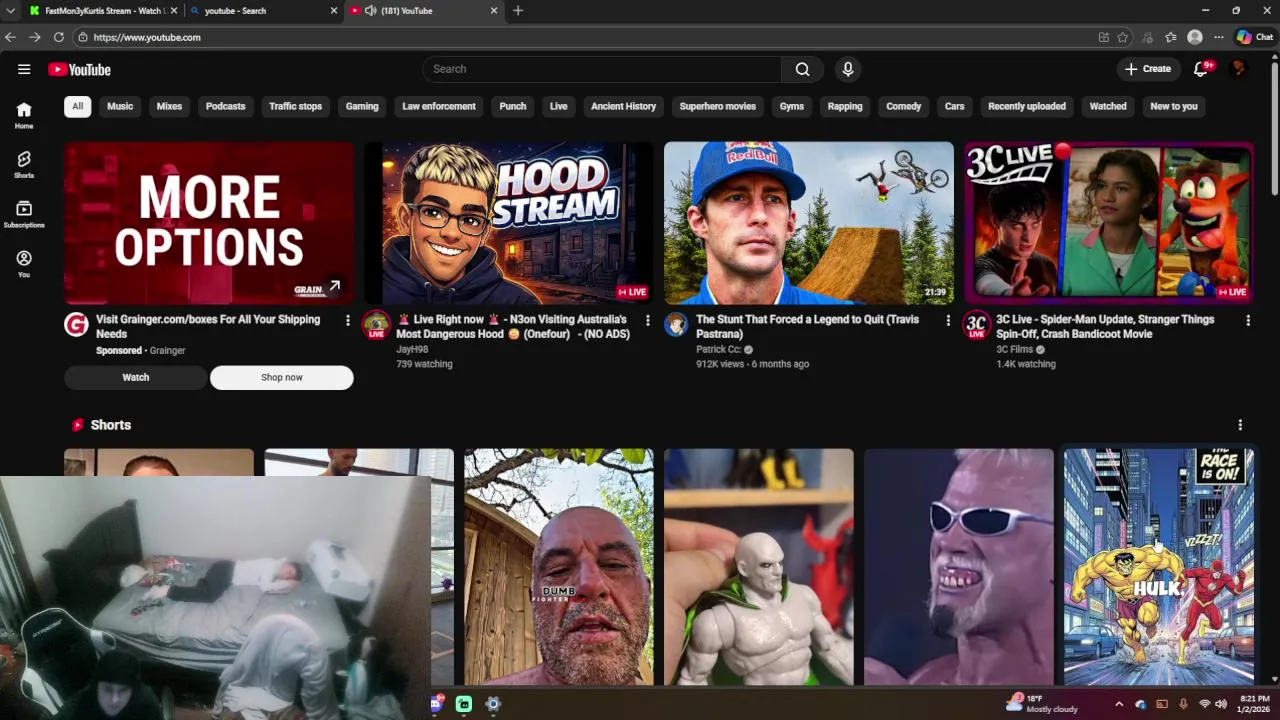The width and height of the screenshot is (1280, 720).
Task: Open the Shorts shelf more options
Action: (1240, 425)
